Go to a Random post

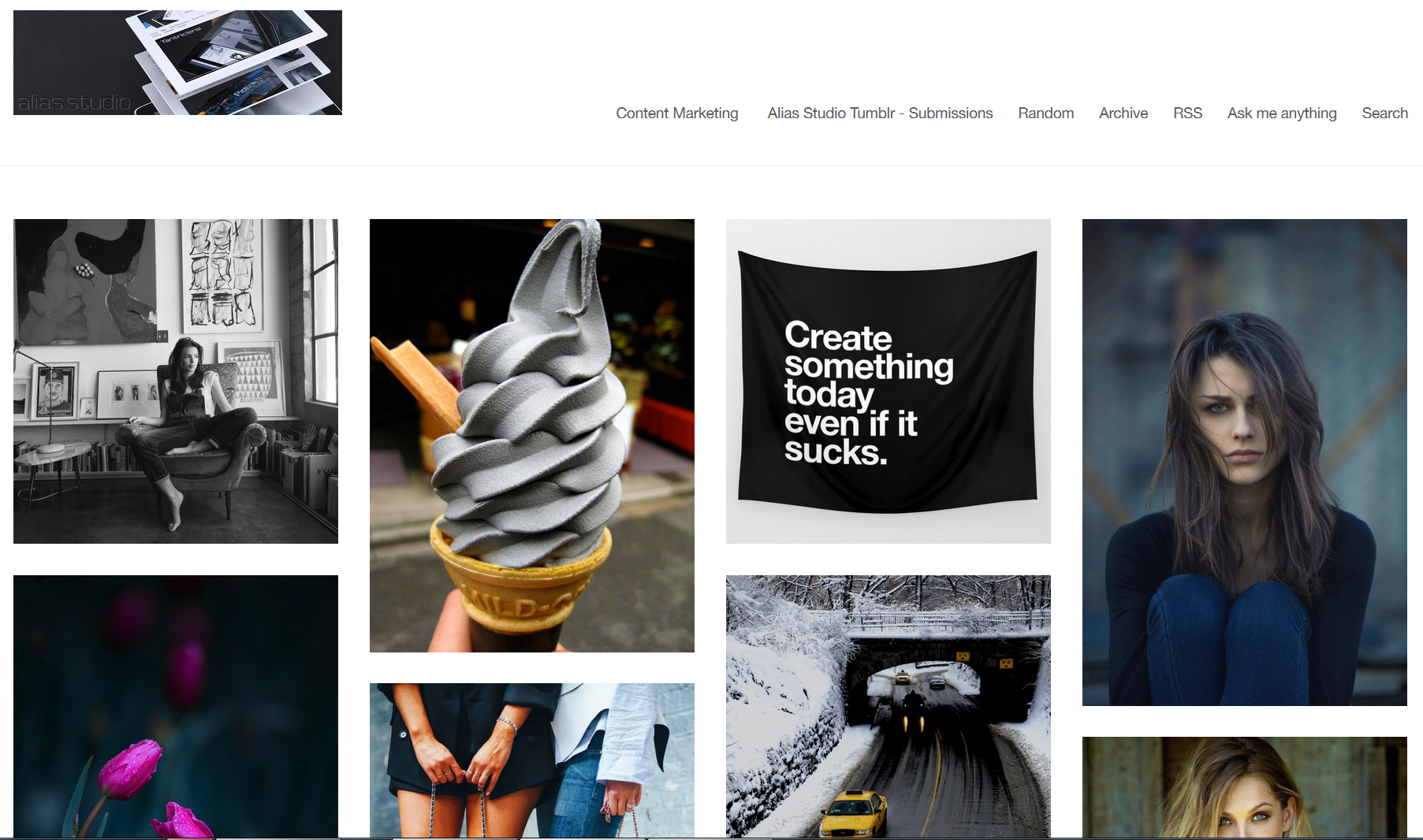[1045, 113]
